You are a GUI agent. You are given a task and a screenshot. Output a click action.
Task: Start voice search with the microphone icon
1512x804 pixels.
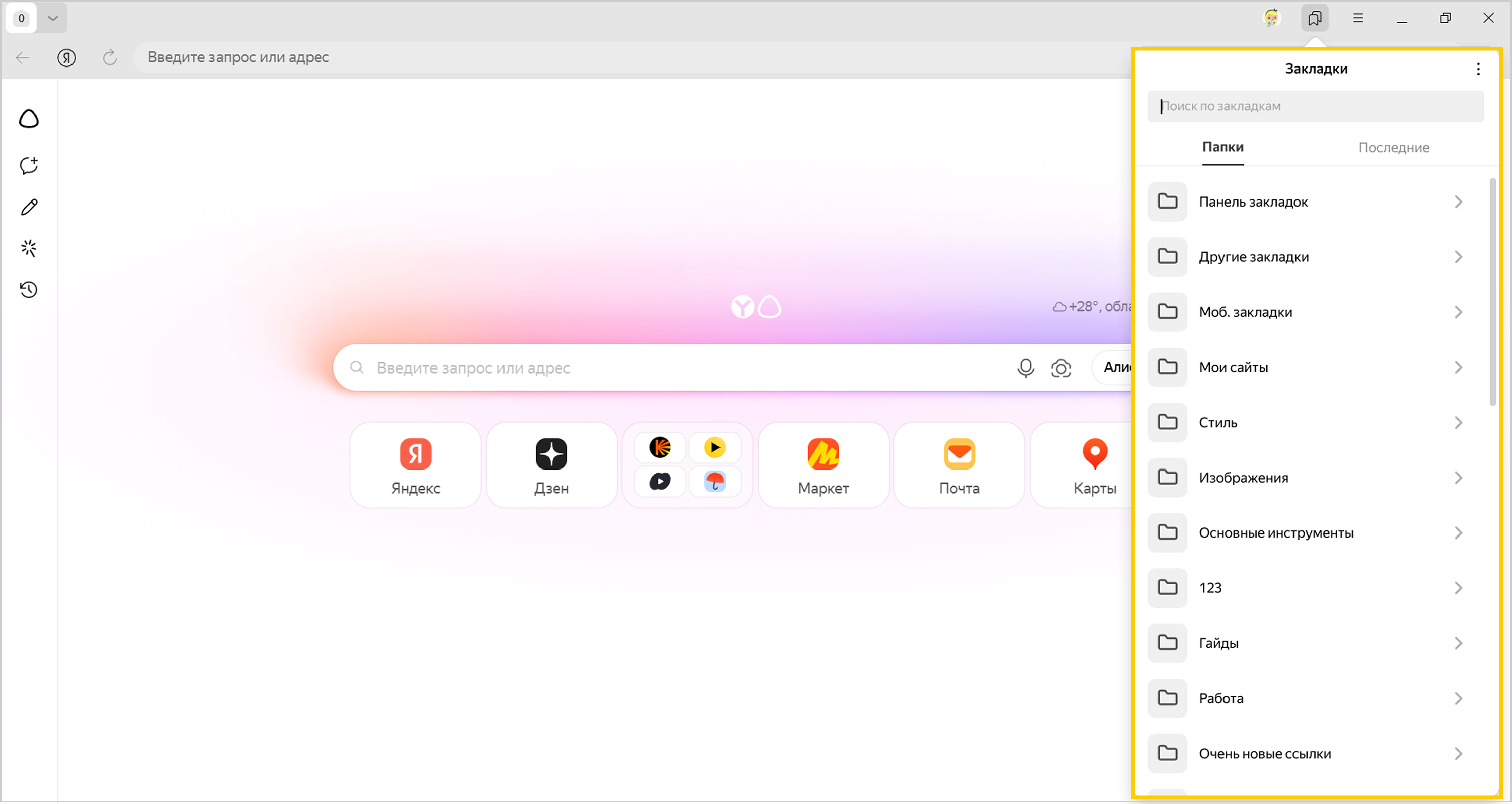click(1026, 368)
